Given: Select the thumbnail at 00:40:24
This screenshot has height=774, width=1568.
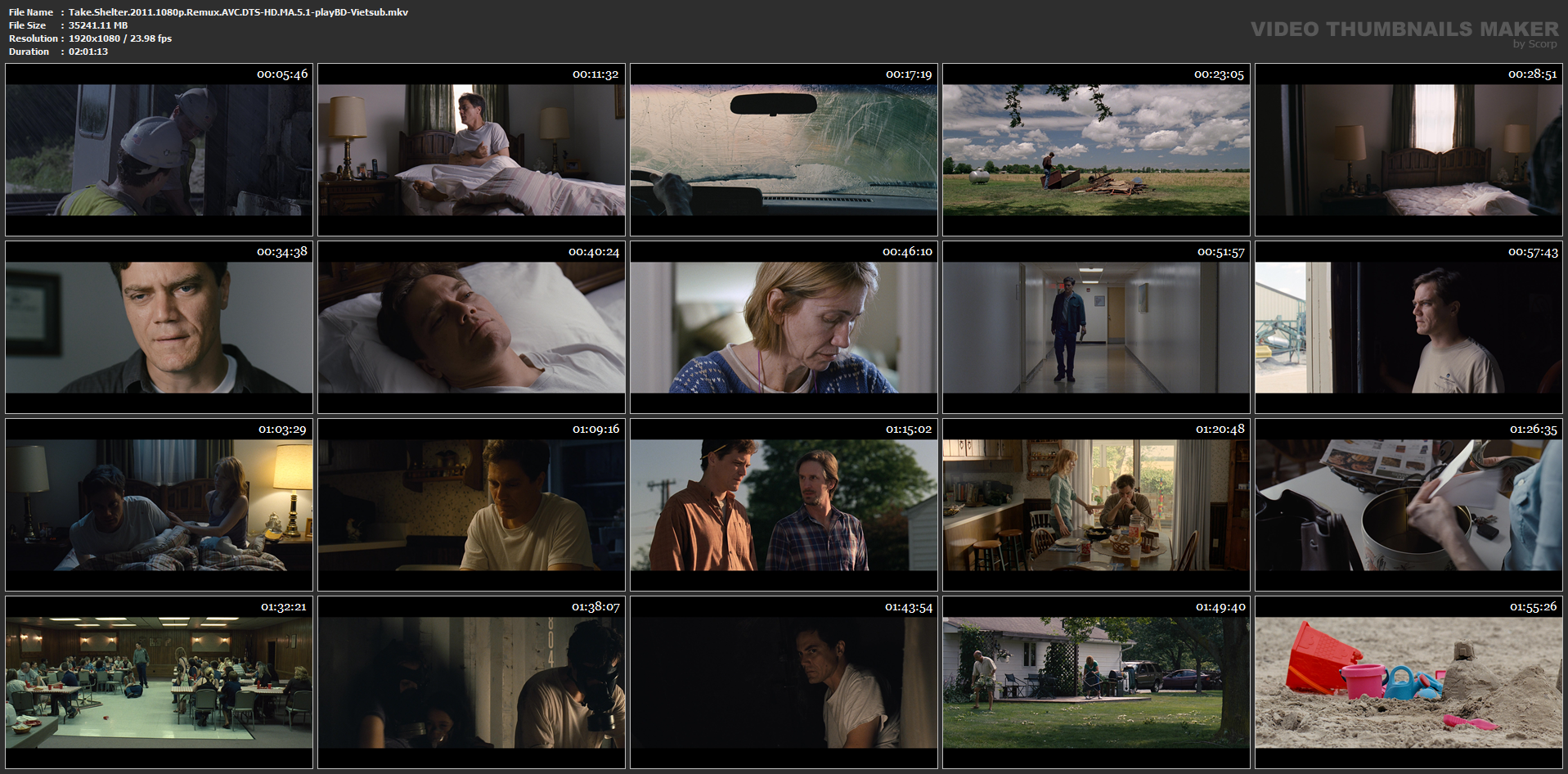Looking at the screenshot, I should click(471, 327).
